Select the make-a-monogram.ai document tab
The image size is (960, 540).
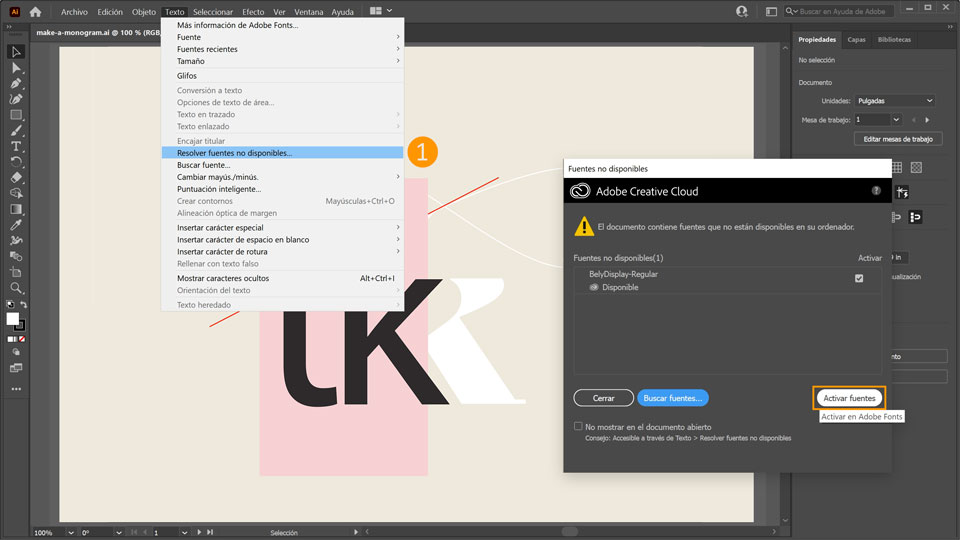(98, 32)
